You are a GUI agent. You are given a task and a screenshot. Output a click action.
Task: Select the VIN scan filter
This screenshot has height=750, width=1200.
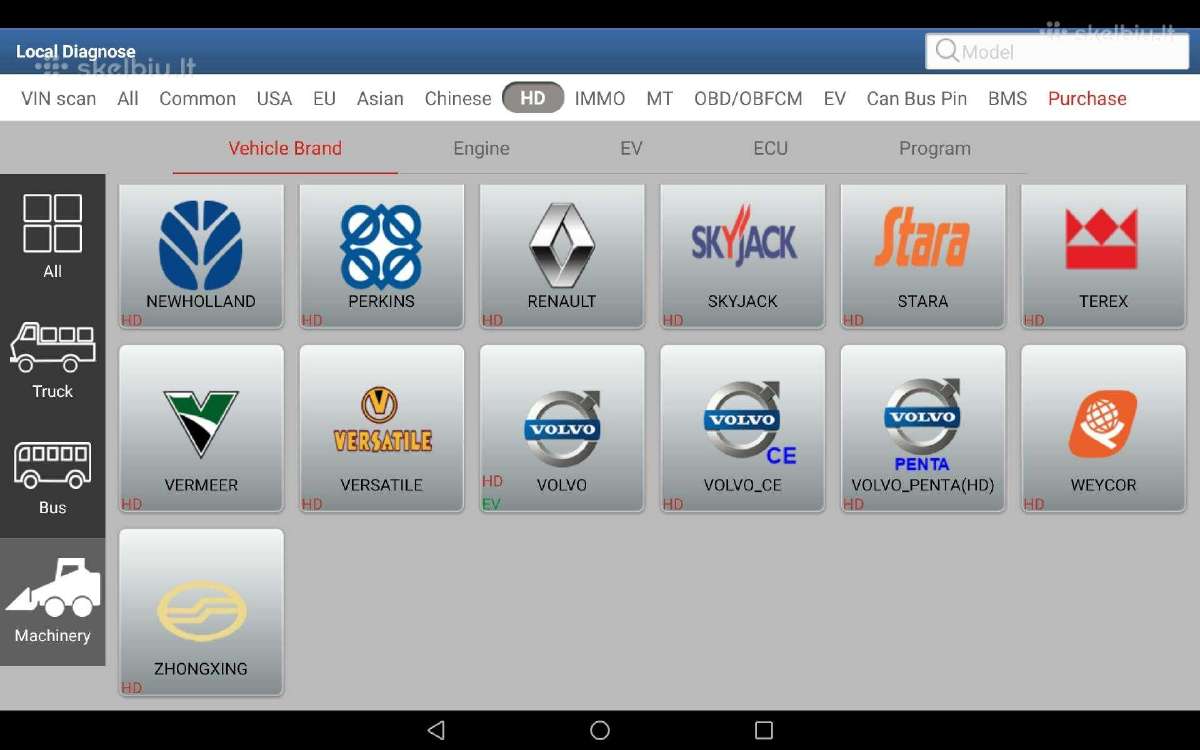(59, 98)
